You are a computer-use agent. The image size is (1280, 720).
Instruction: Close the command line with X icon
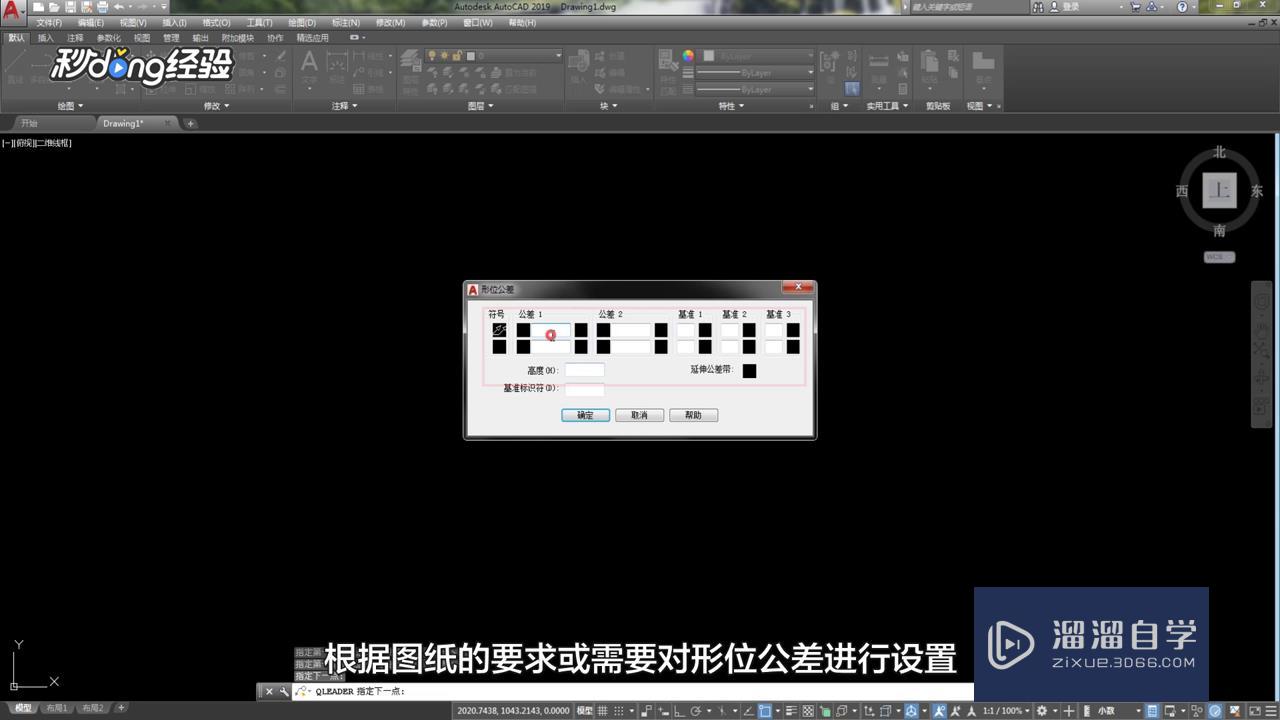[x=269, y=691]
